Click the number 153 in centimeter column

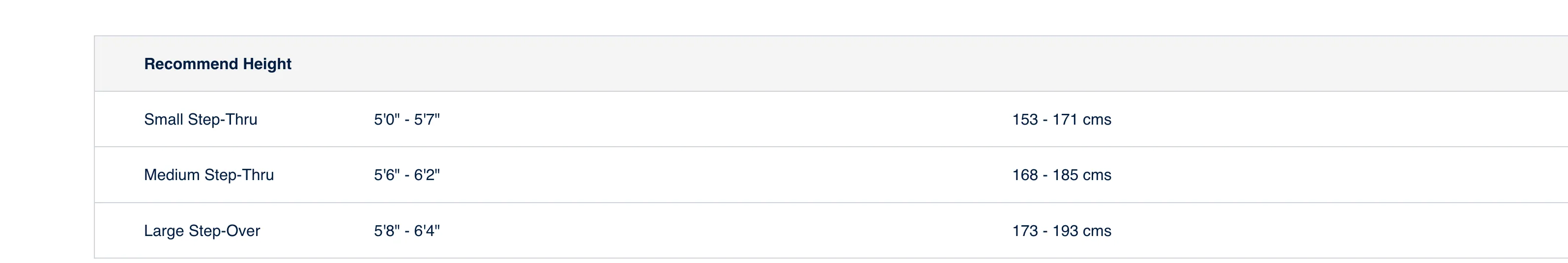(x=1025, y=120)
